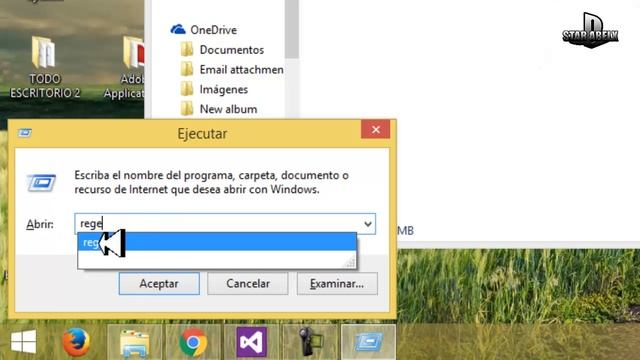Viewport: 640px width, 360px height.
Task: Choose the highlighted autocomplete suggestion
Action: 217,242
